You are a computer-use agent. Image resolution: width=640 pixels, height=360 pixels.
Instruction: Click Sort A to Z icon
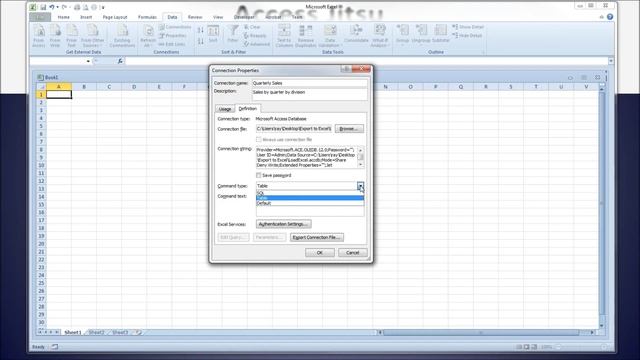[200, 31]
